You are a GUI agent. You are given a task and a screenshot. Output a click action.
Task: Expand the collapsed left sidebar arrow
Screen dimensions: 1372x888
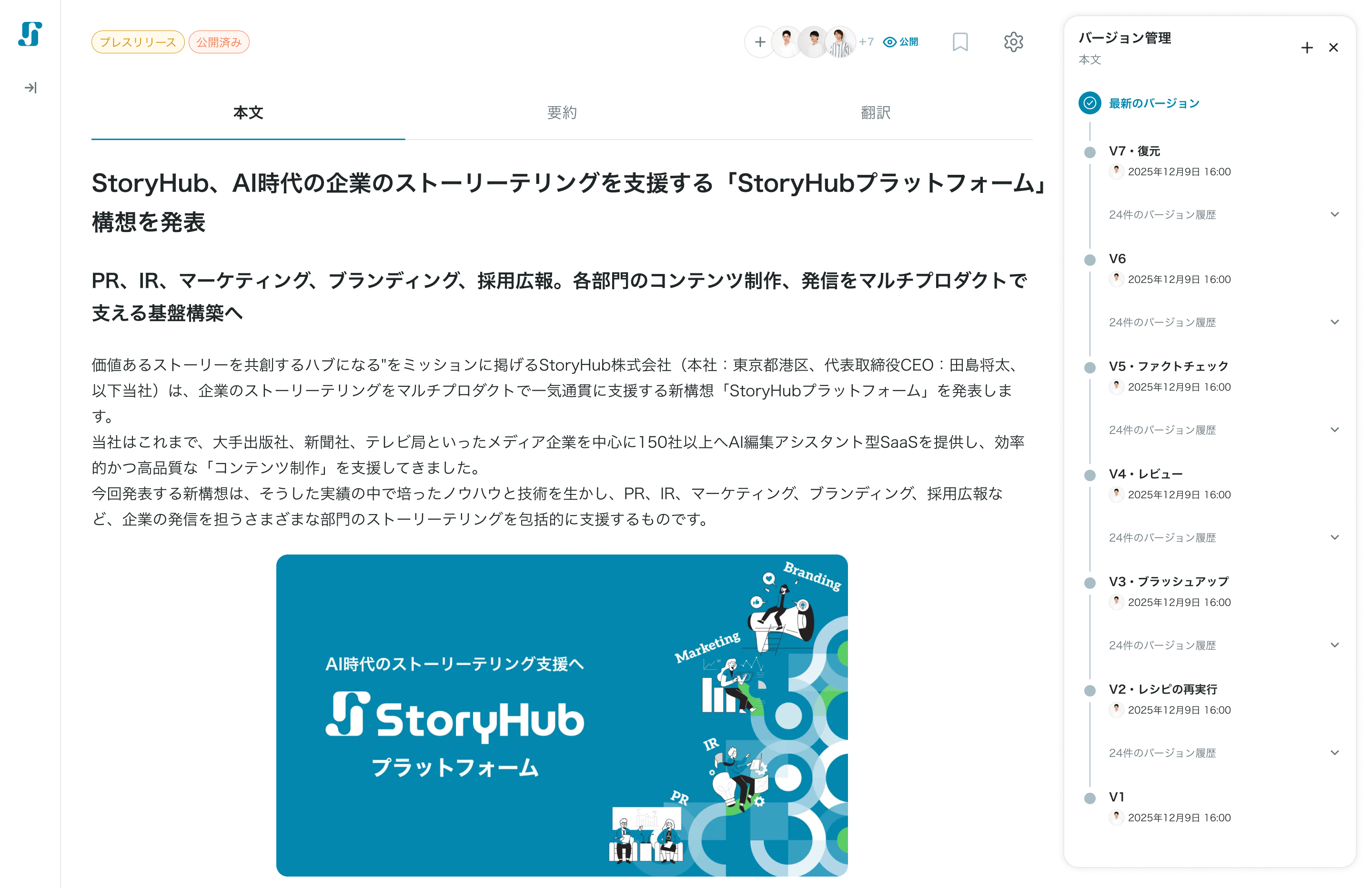30,88
